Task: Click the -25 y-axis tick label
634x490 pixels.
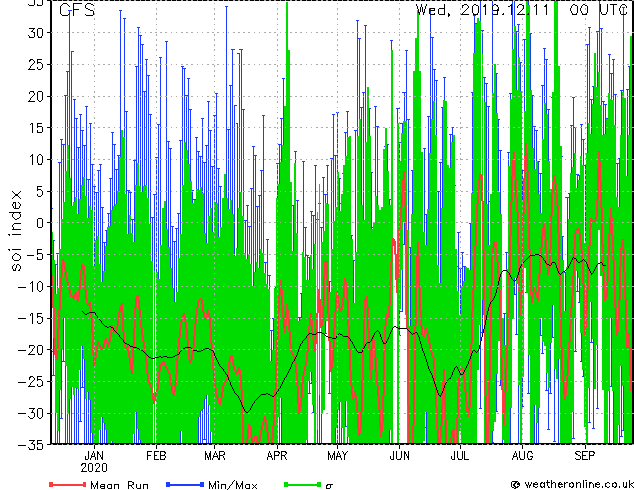Action: [32, 381]
